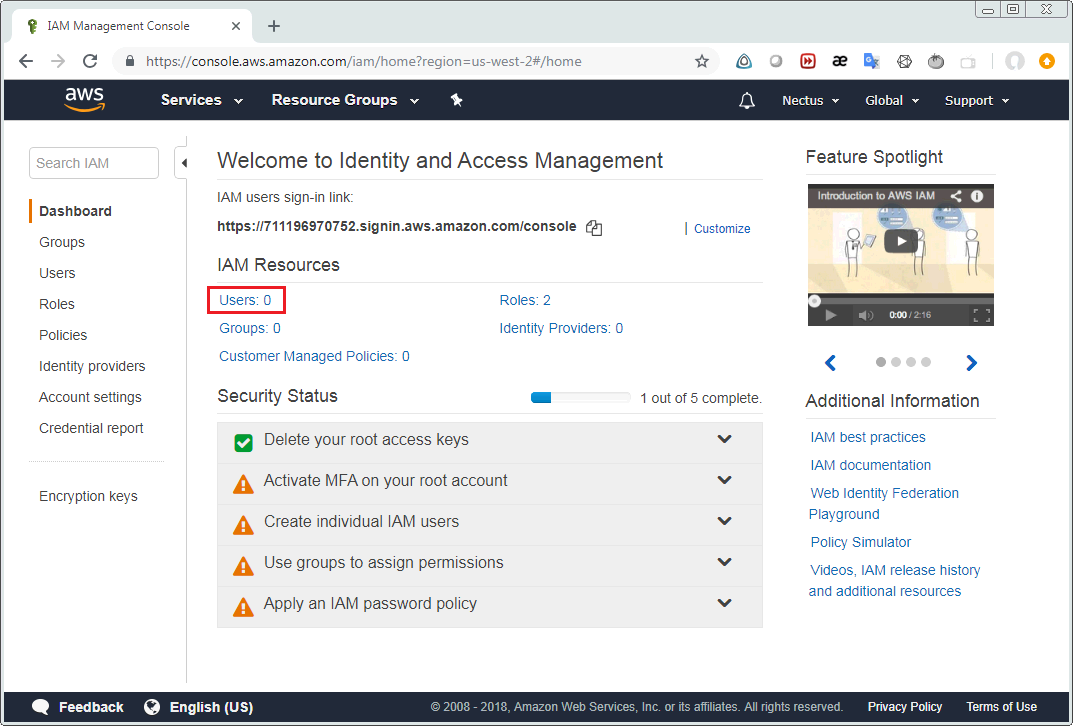
Task: Open Account settings in the sidebar
Action: tap(90, 397)
